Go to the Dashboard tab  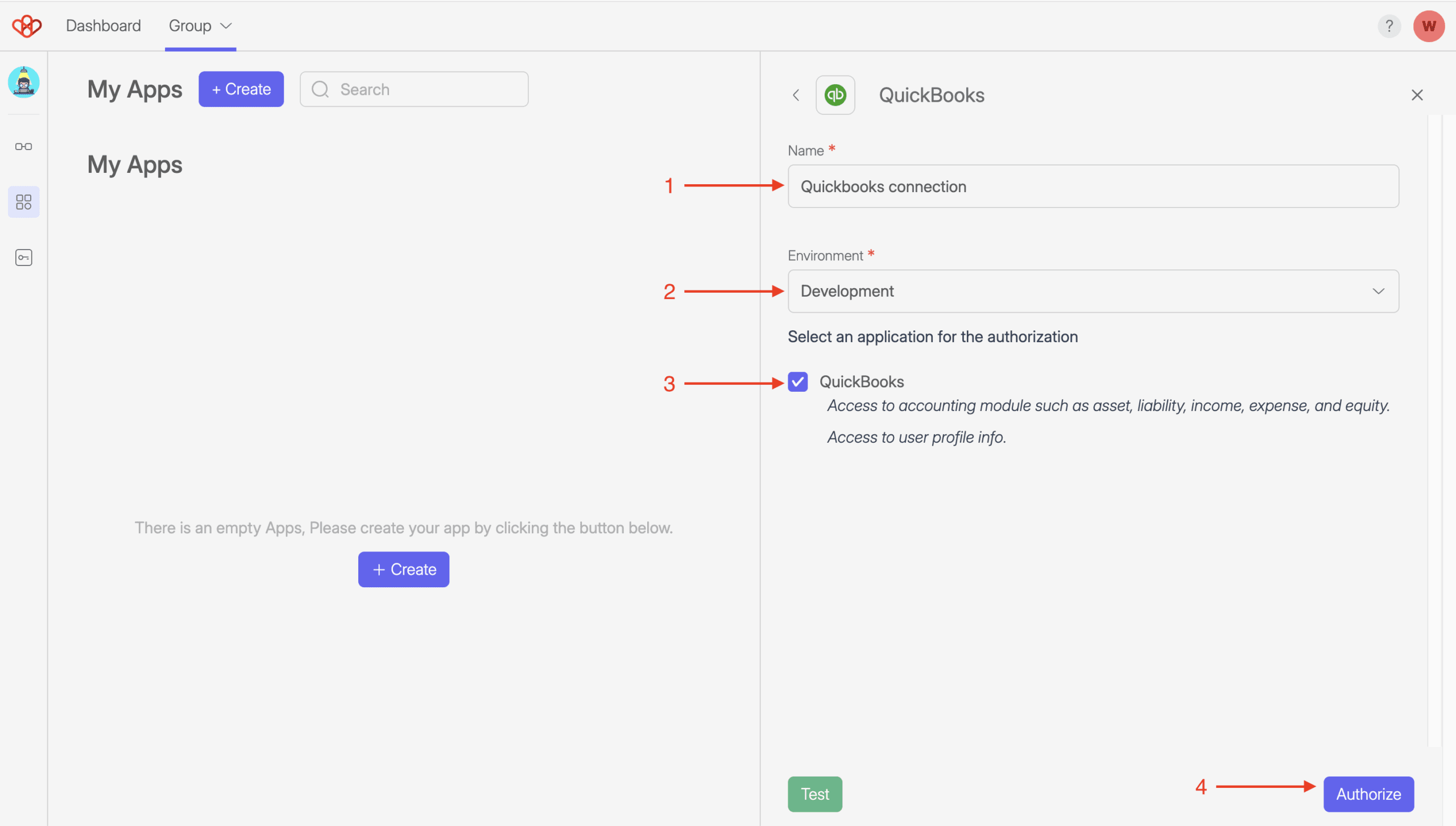[x=103, y=26]
